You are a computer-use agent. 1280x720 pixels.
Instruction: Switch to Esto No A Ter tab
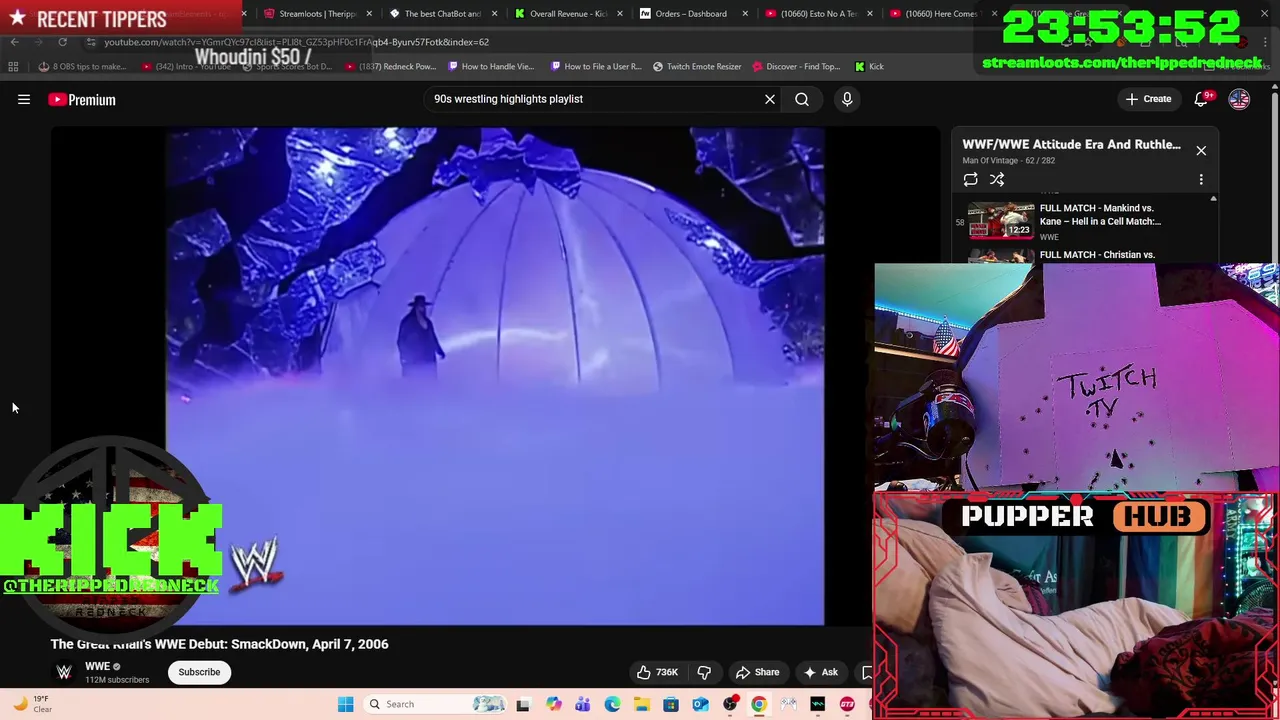816,14
